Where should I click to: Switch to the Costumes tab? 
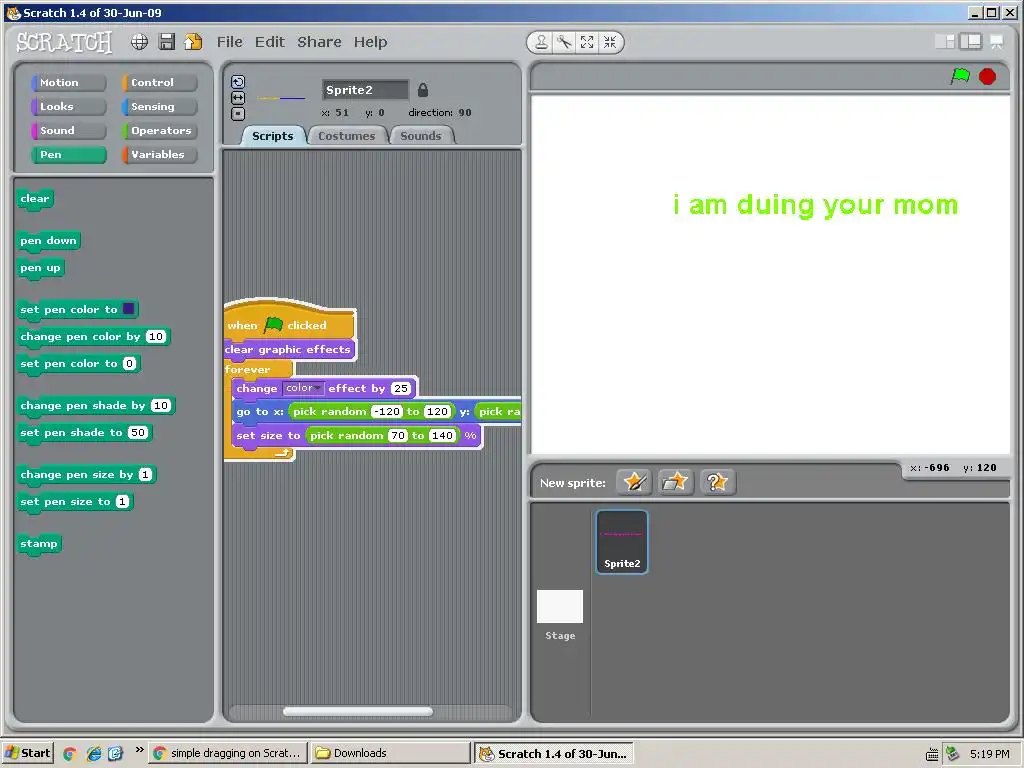click(346, 136)
